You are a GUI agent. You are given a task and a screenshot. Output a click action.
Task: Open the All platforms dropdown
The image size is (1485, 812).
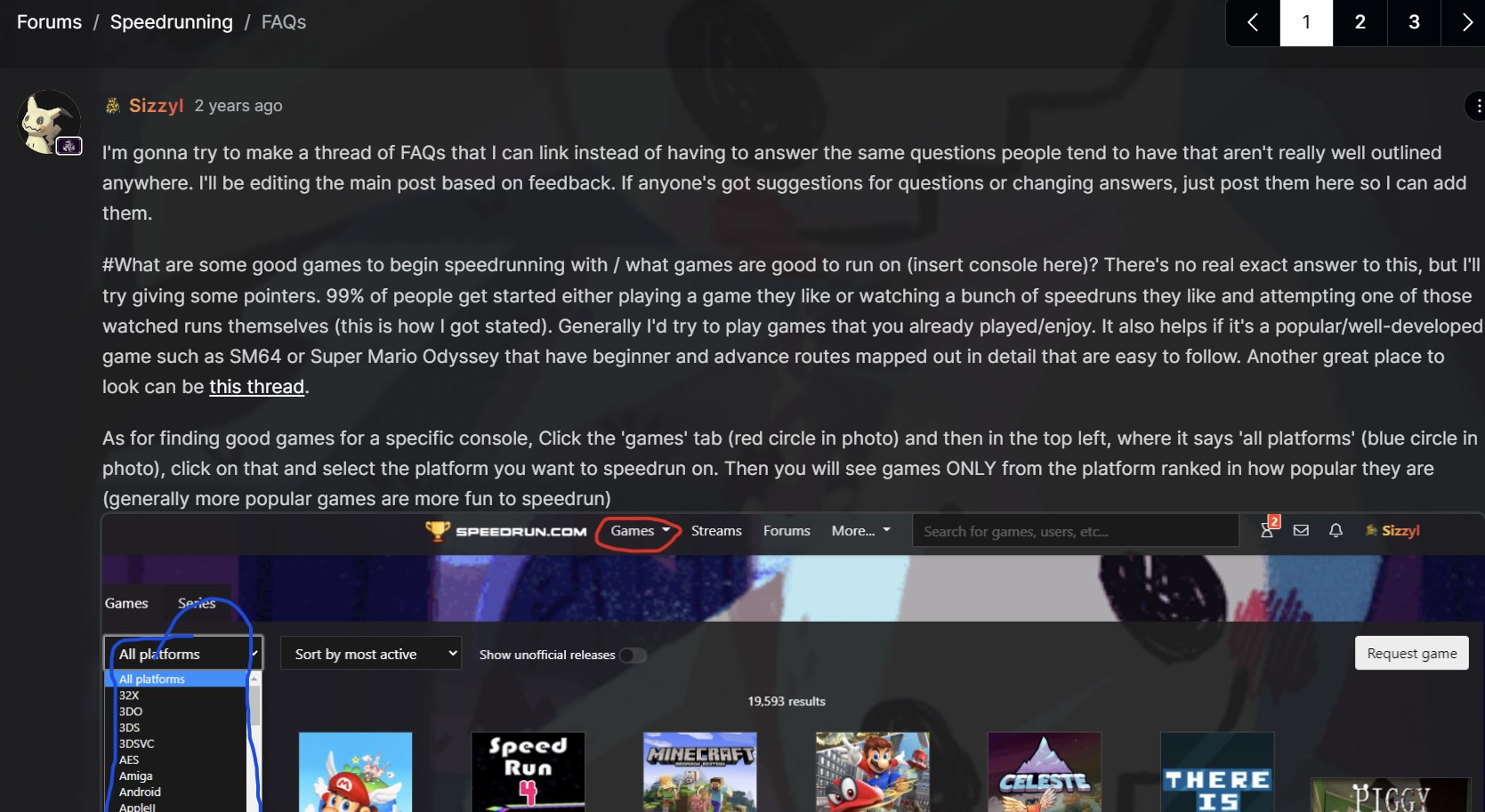tap(183, 654)
